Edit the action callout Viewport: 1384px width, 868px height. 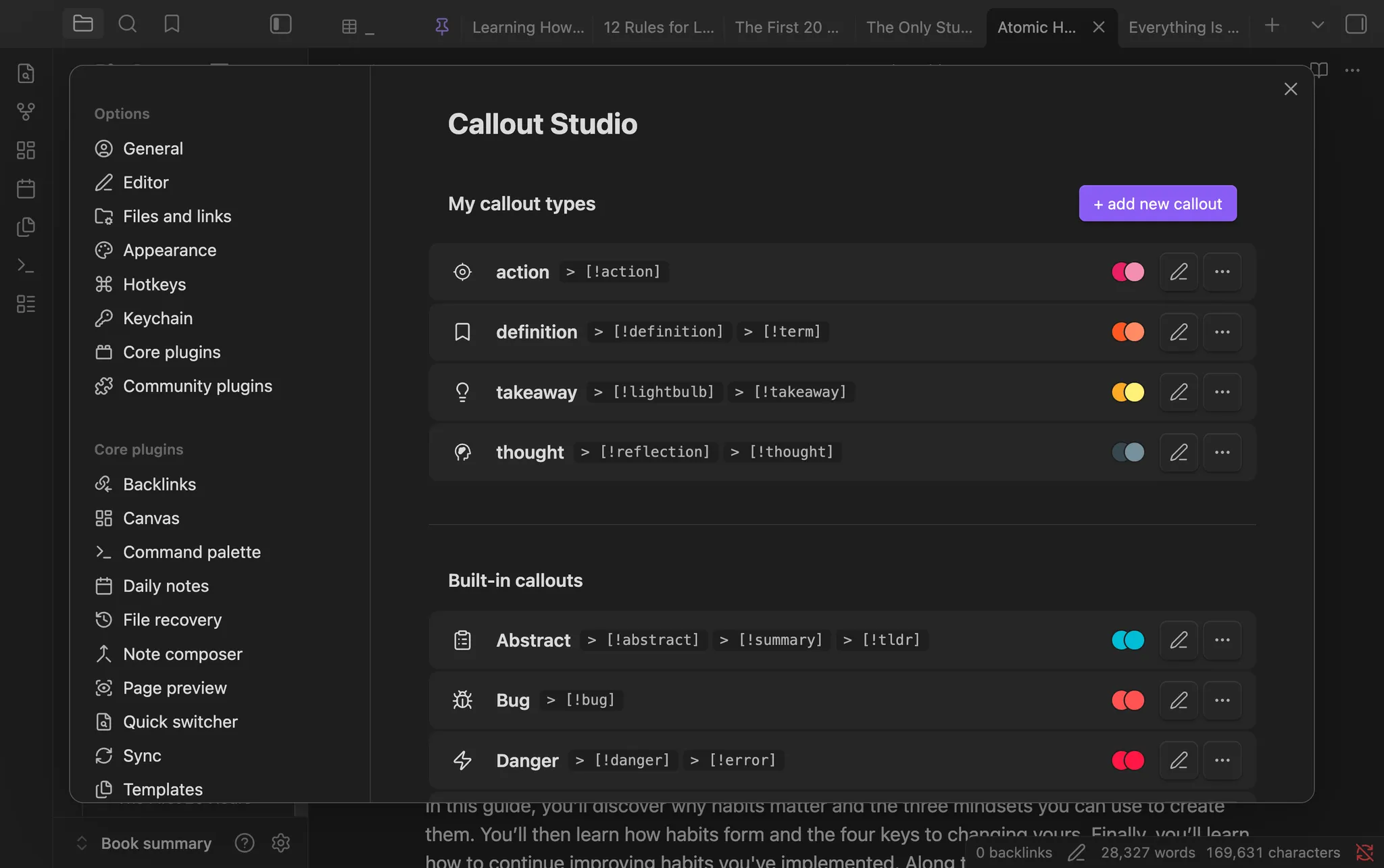(1179, 272)
